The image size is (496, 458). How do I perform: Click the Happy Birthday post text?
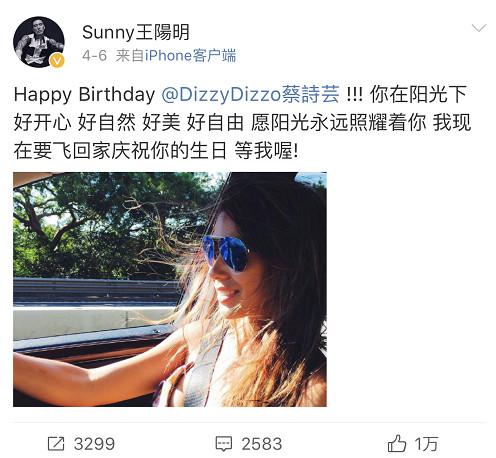click(x=84, y=94)
